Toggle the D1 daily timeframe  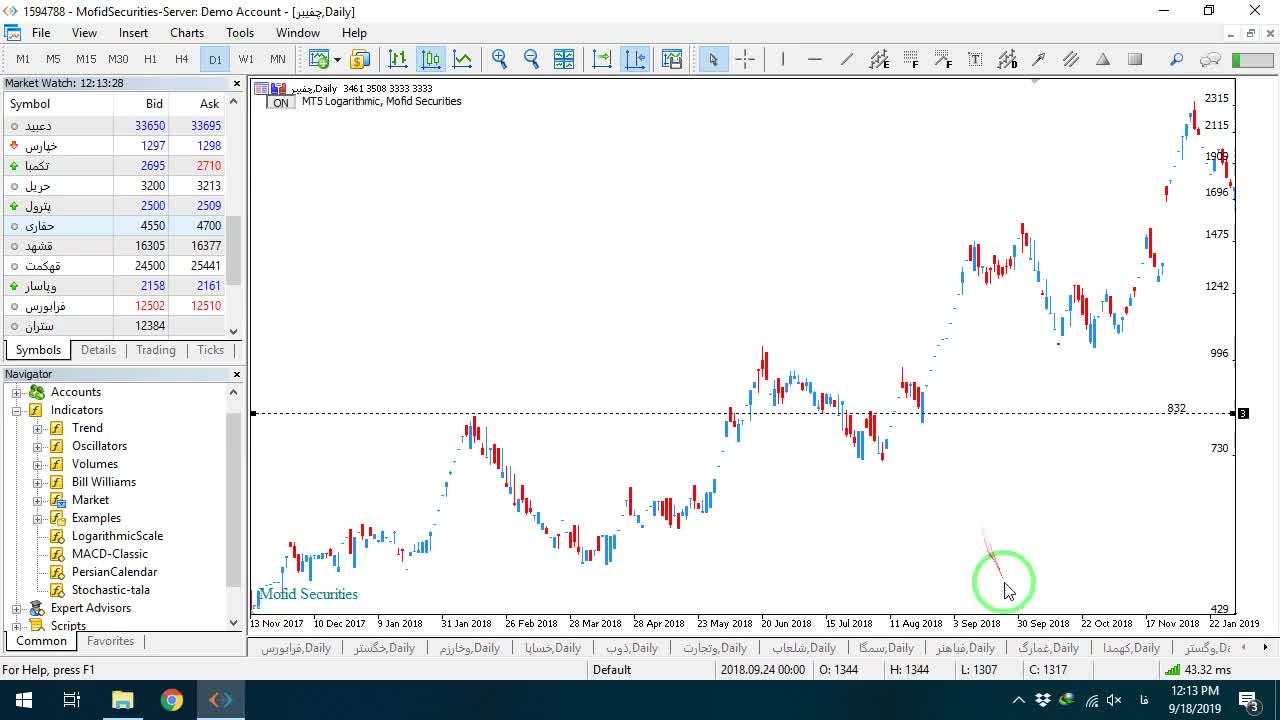215,59
